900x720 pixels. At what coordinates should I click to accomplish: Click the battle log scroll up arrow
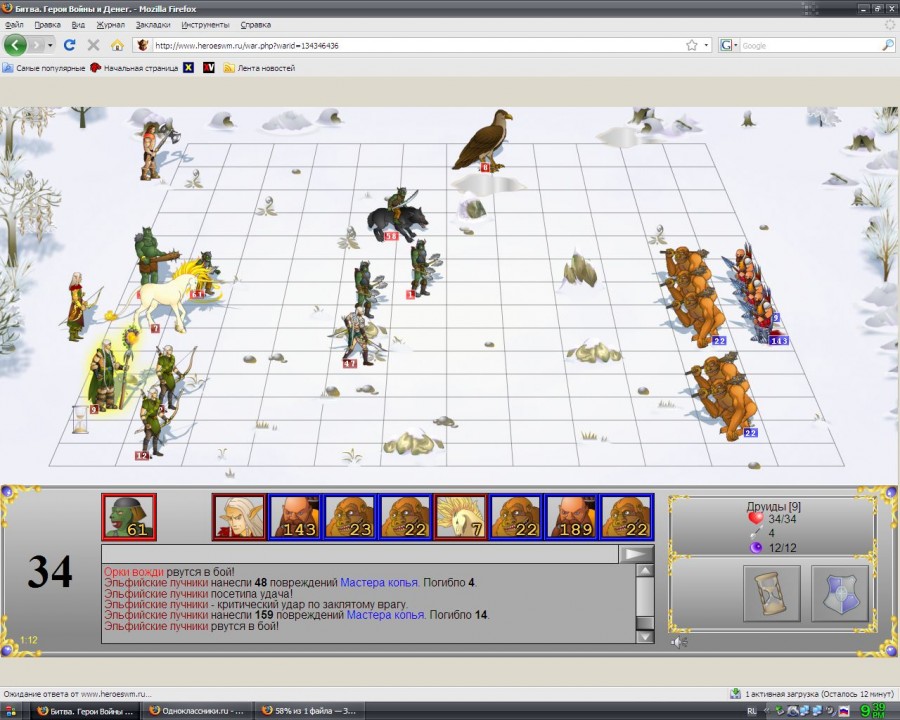(645, 570)
